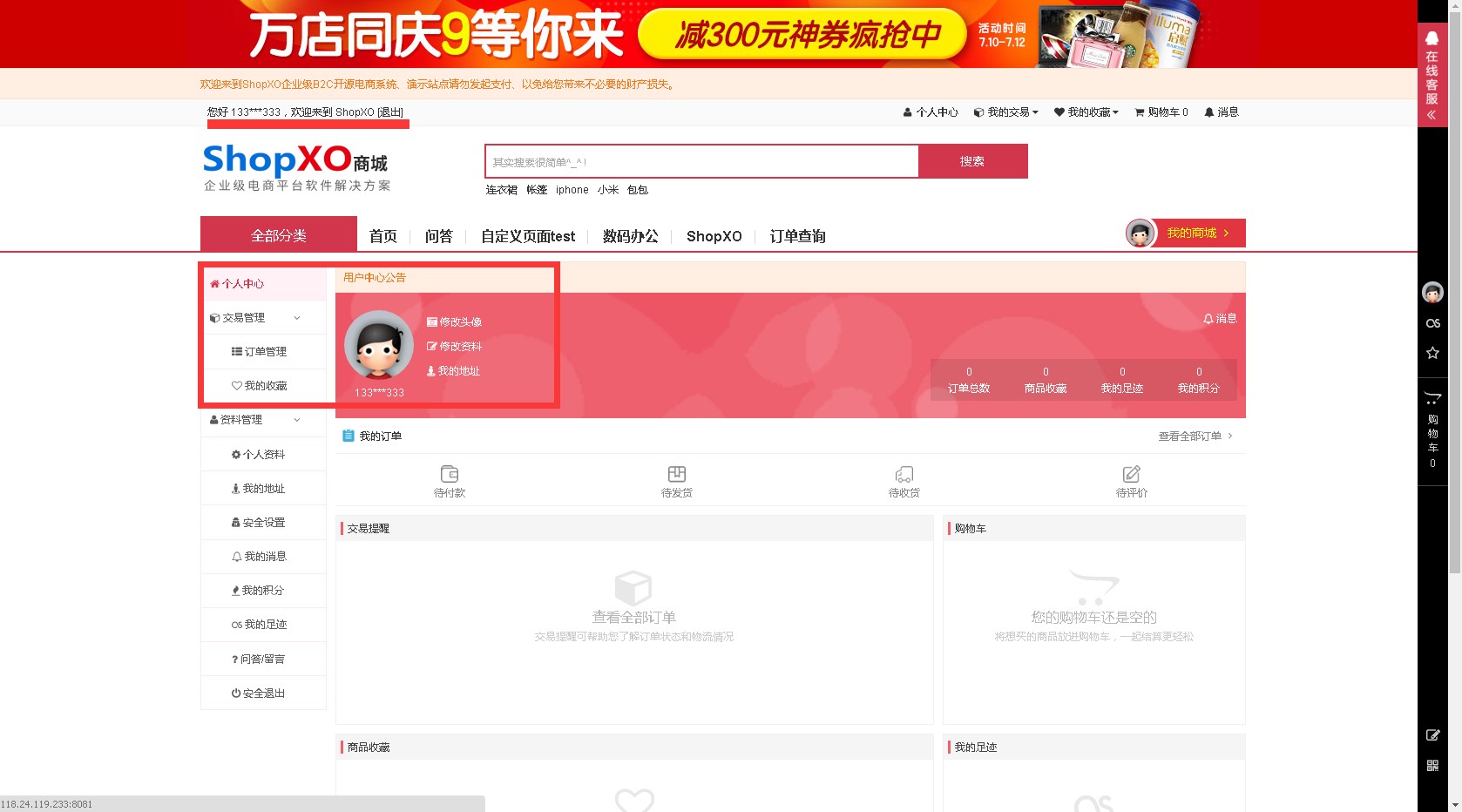The height and width of the screenshot is (812, 1462).
Task: Open 消息 bell in the red banner
Action: (1220, 319)
